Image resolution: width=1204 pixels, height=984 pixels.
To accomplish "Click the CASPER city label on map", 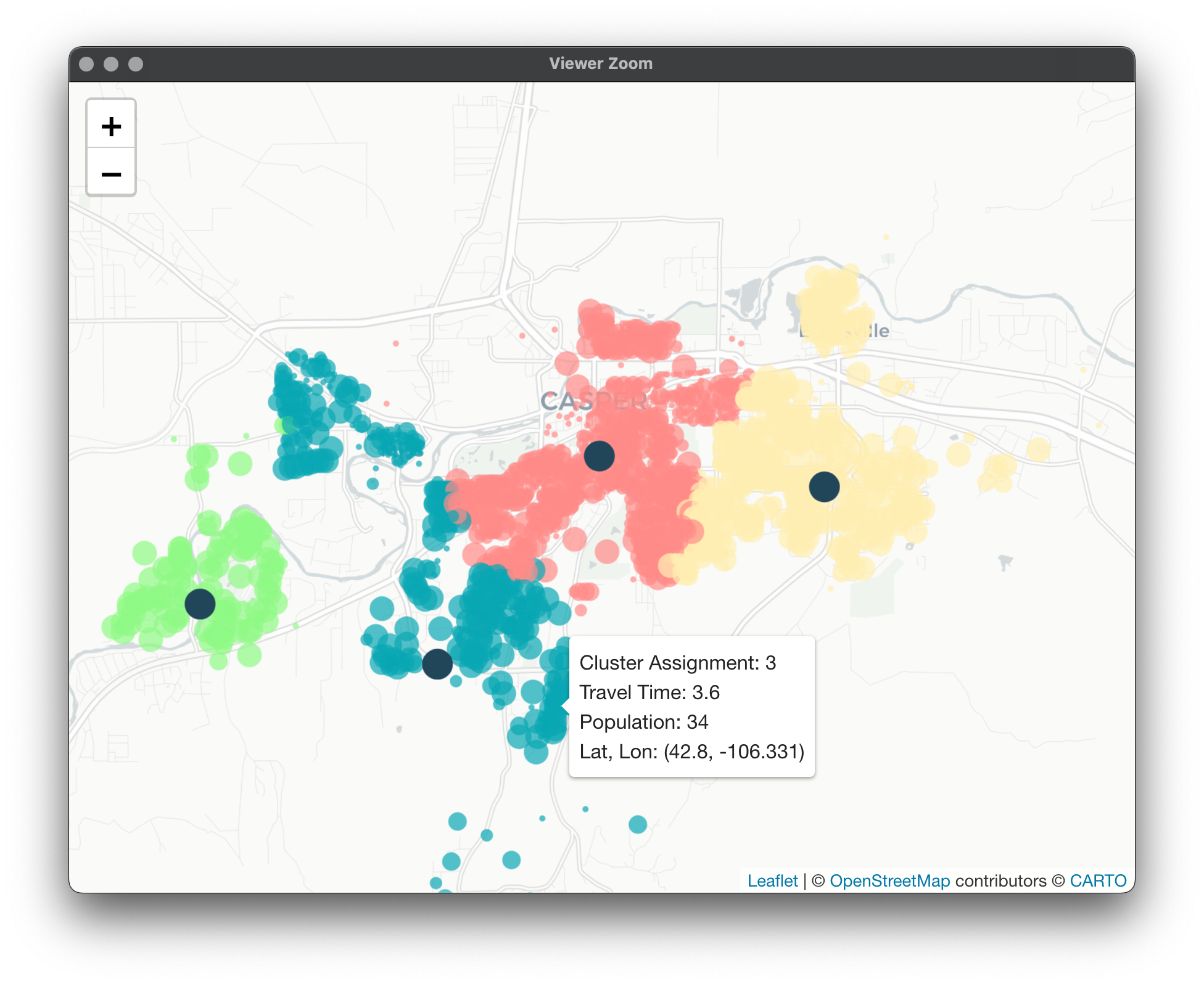I will coord(564,401).
